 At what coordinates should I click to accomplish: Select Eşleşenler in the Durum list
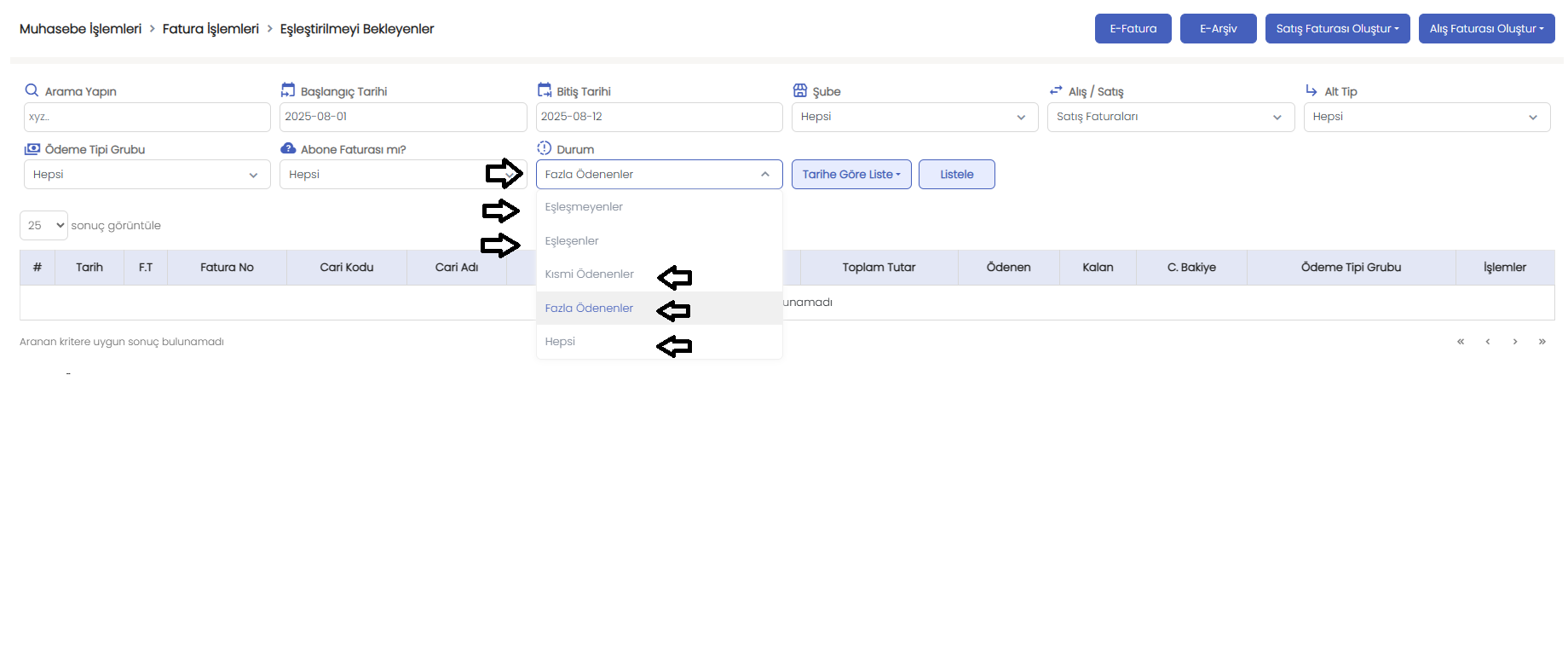[572, 241]
